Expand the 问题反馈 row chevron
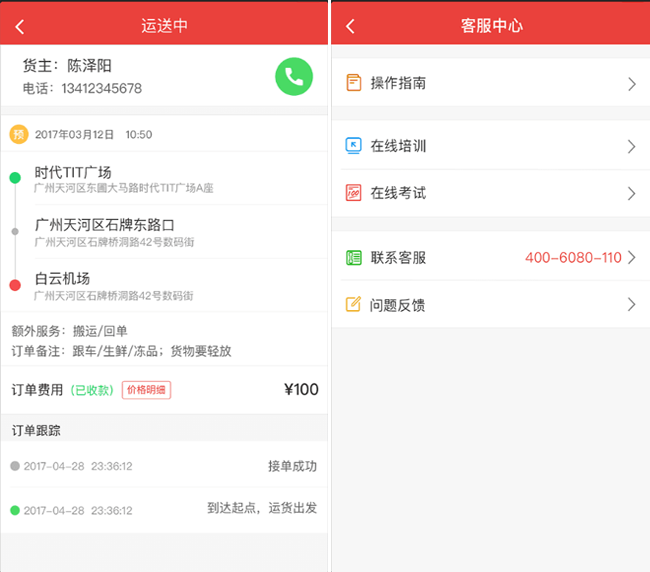 point(632,305)
